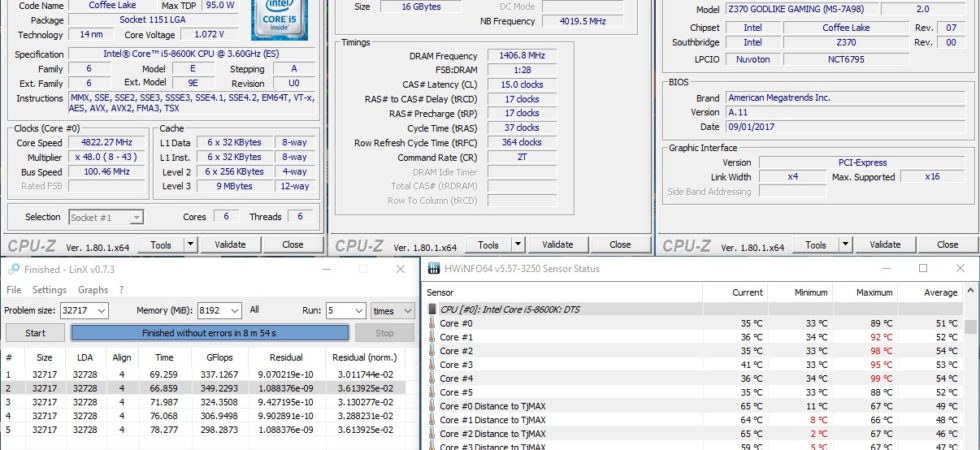Click the HWiNFO64 window title icon
This screenshot has width=980, height=450.
[433, 269]
